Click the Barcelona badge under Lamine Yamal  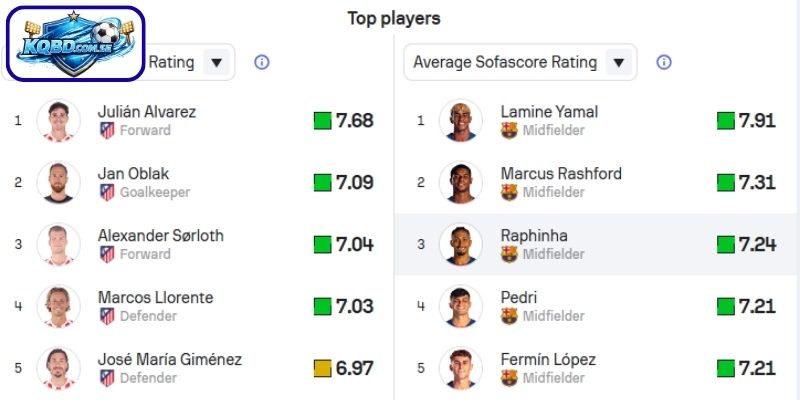[x=509, y=130]
